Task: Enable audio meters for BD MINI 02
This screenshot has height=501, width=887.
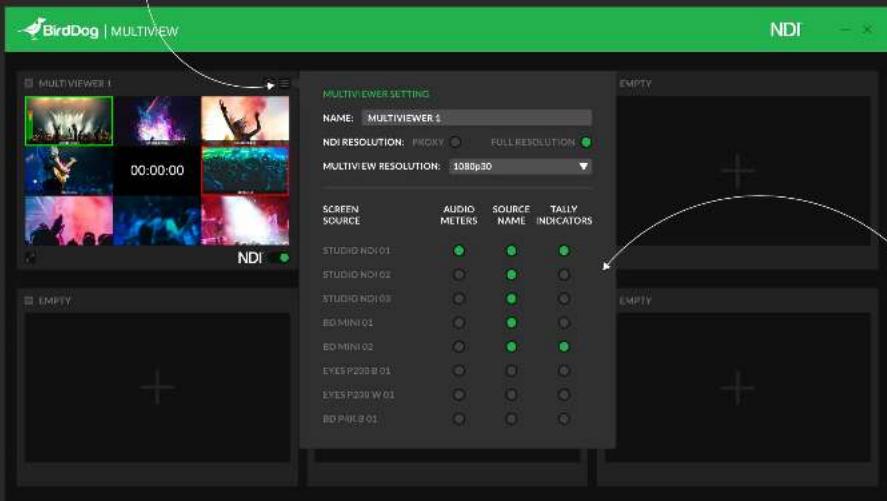Action: coord(459,347)
